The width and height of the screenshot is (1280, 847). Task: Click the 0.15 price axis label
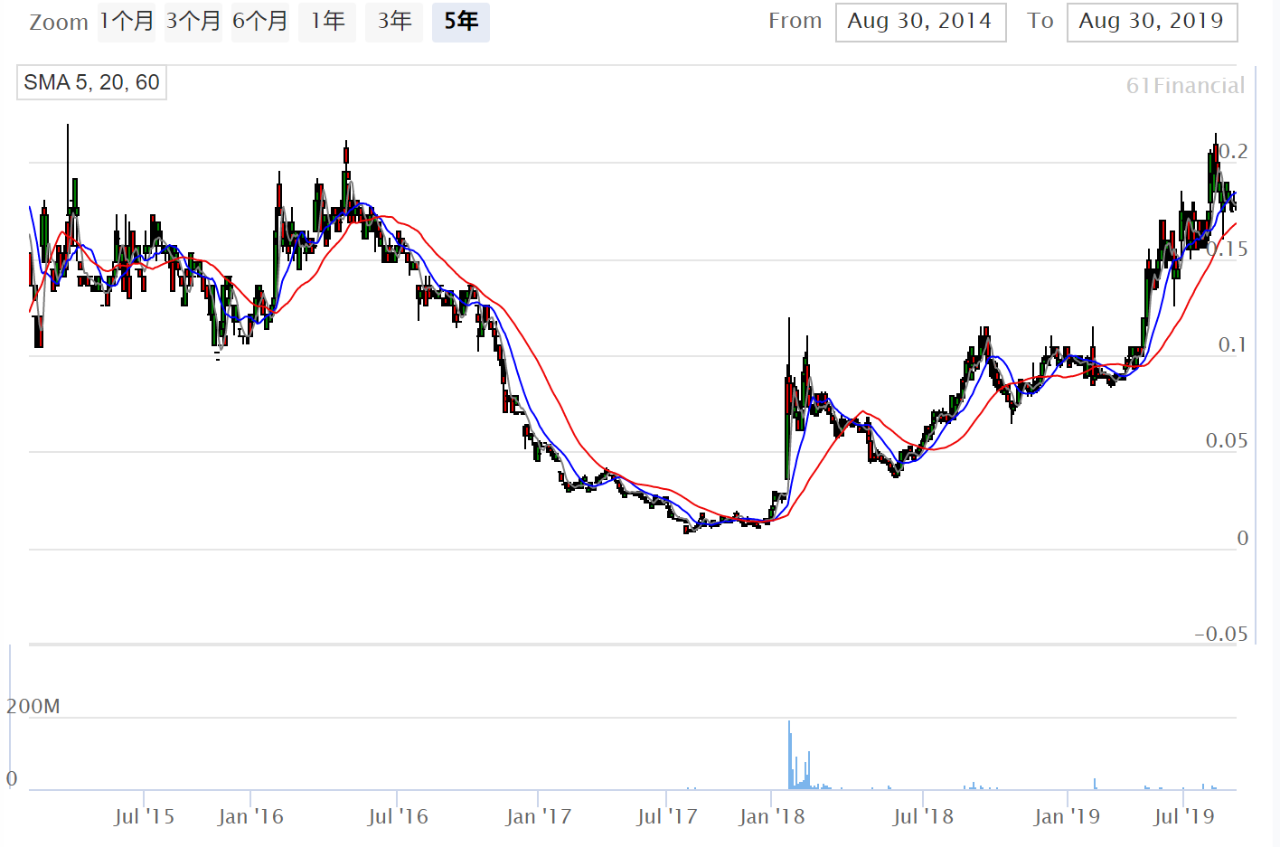[x=1227, y=249]
